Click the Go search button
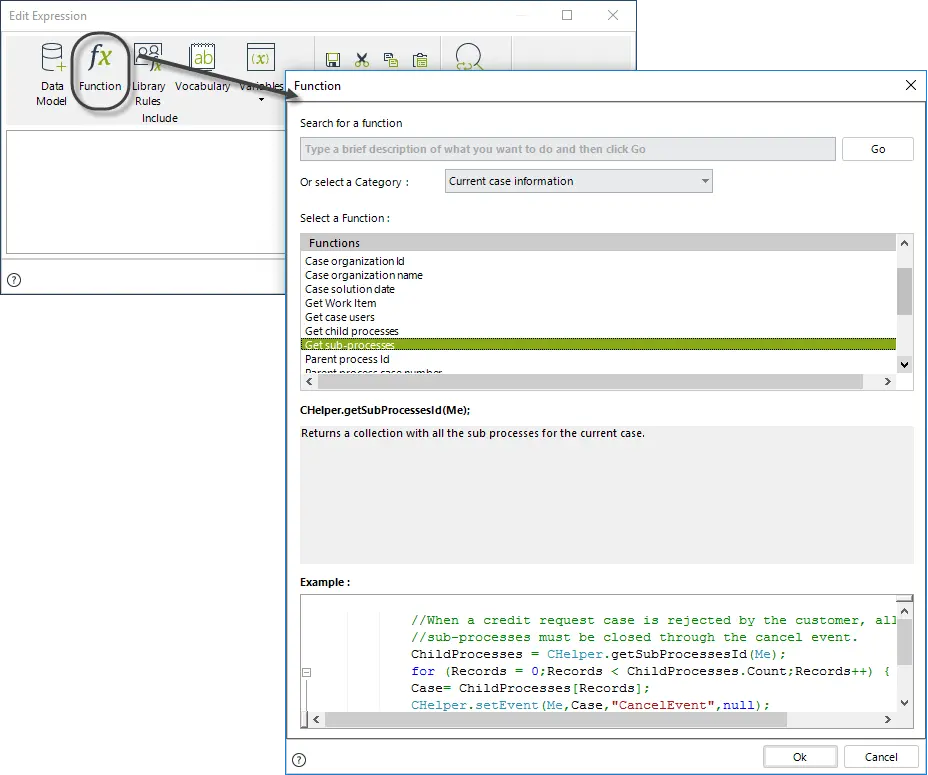The height and width of the screenshot is (775, 928). click(878, 149)
